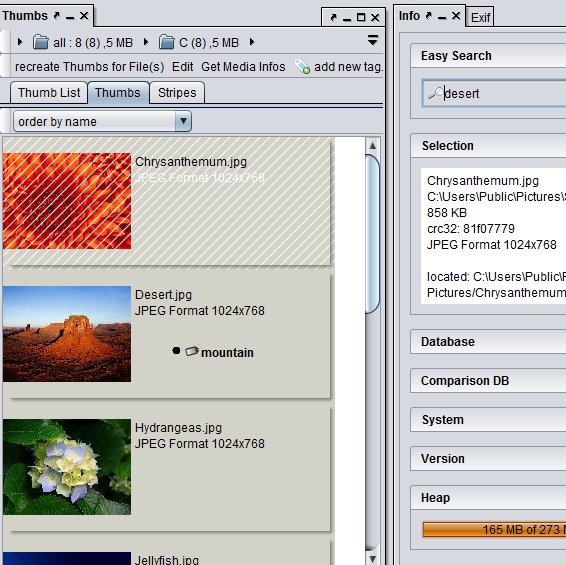
Task: Minimize the Thumbs tab with its dash icon
Action: pos(70,17)
